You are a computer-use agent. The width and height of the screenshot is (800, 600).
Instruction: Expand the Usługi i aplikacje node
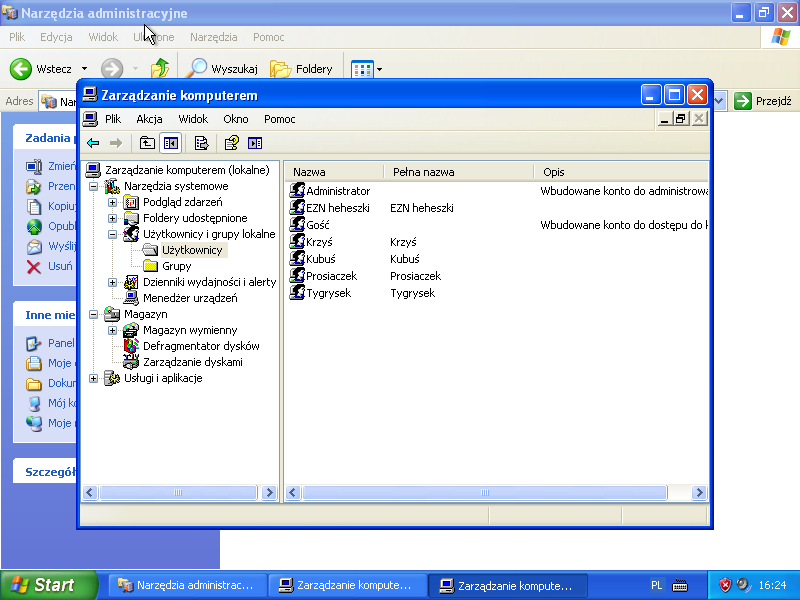(x=94, y=378)
